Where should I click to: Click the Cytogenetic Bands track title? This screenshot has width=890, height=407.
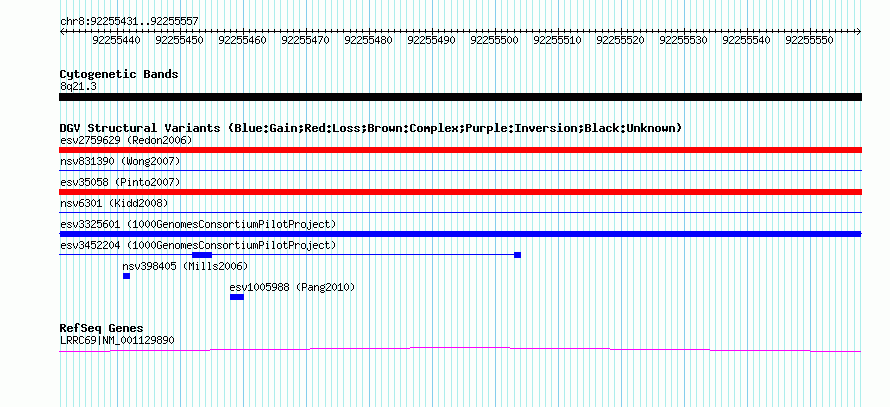pos(119,74)
